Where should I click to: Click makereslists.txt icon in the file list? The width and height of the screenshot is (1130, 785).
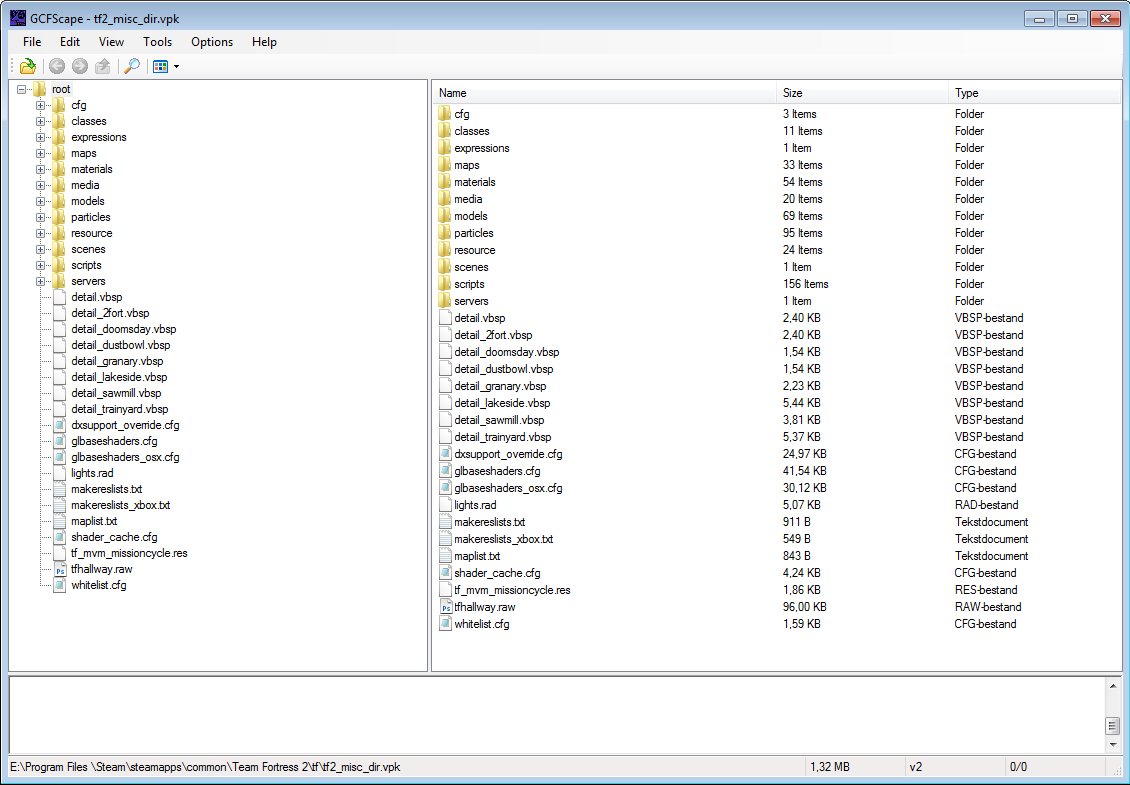(445, 522)
